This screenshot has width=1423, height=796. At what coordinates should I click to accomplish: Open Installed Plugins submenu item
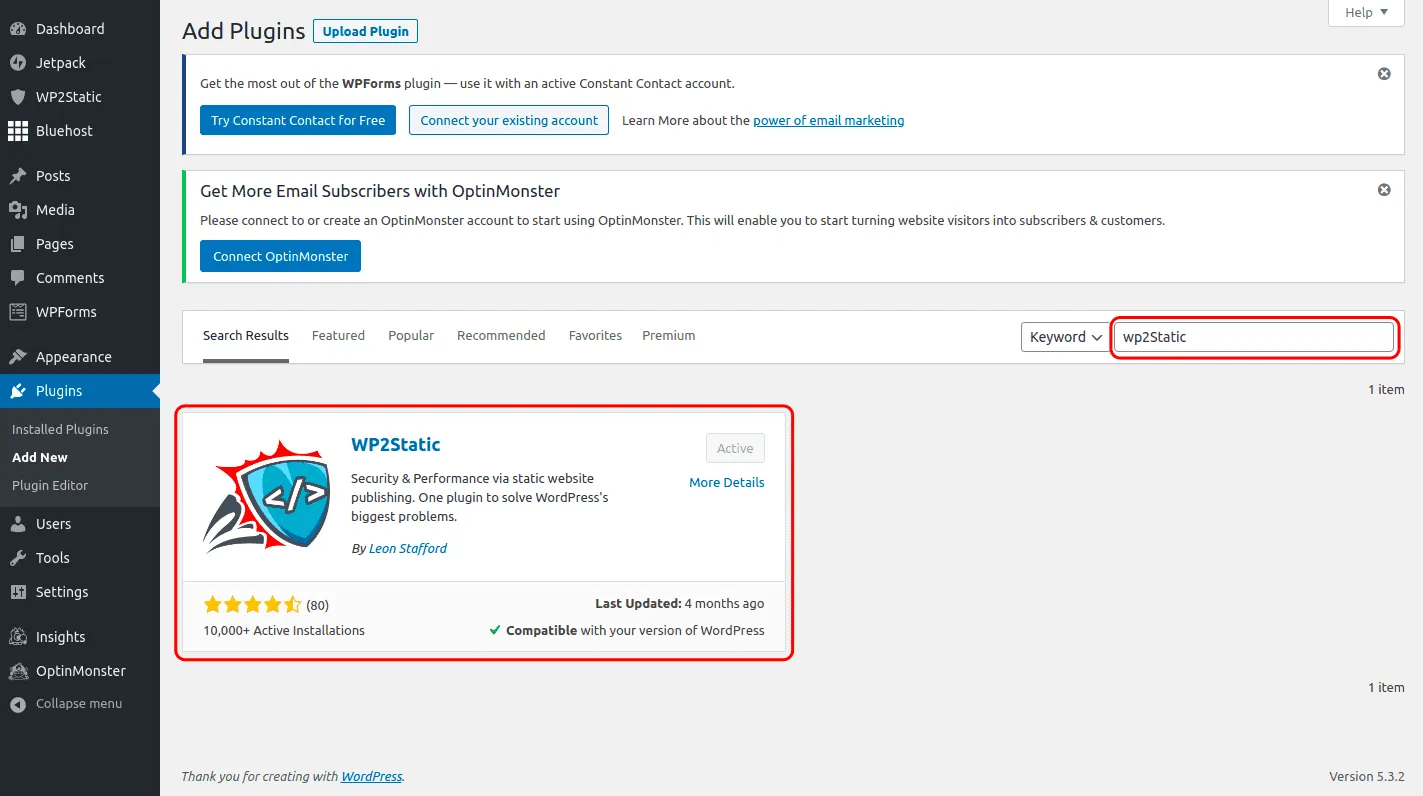(60, 429)
